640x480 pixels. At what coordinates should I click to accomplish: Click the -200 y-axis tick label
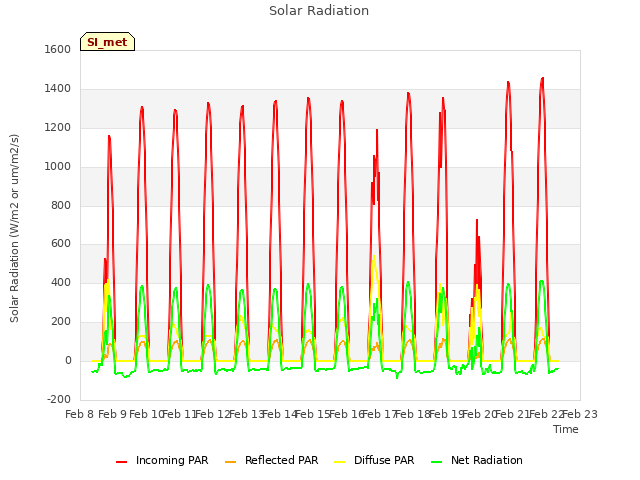click(x=59, y=399)
